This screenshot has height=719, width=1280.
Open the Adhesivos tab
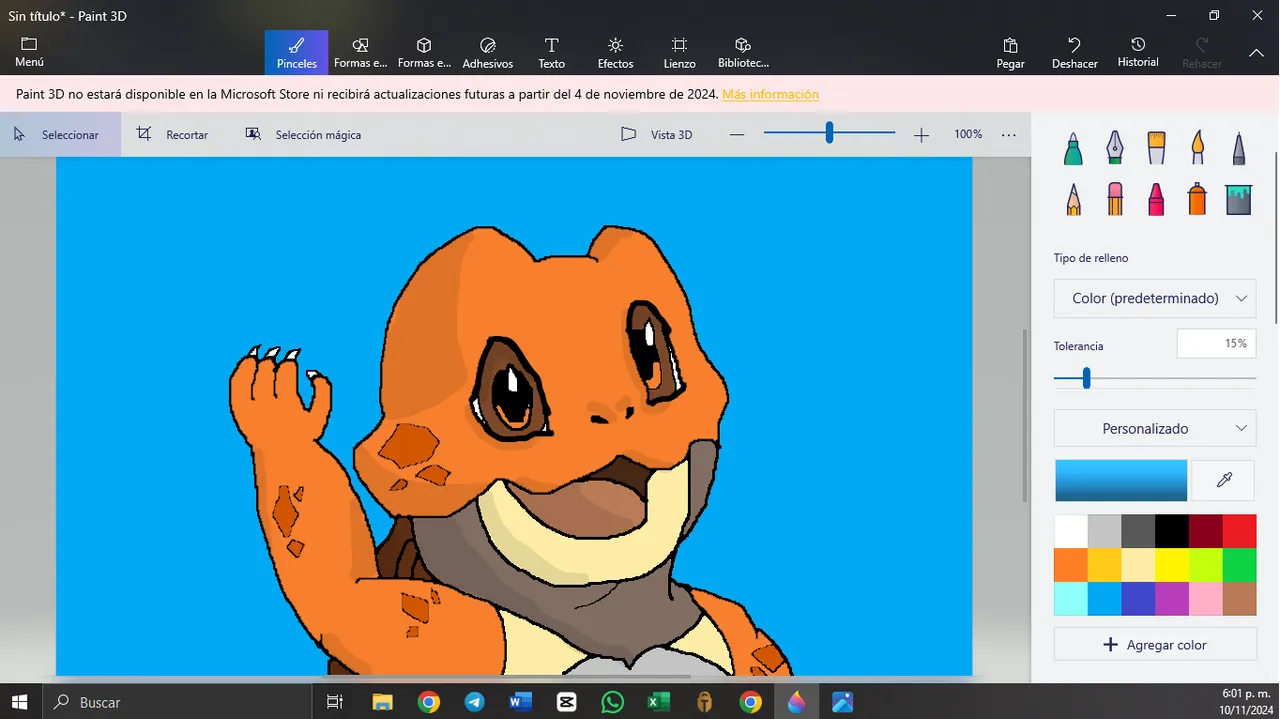pyautogui.click(x=488, y=52)
